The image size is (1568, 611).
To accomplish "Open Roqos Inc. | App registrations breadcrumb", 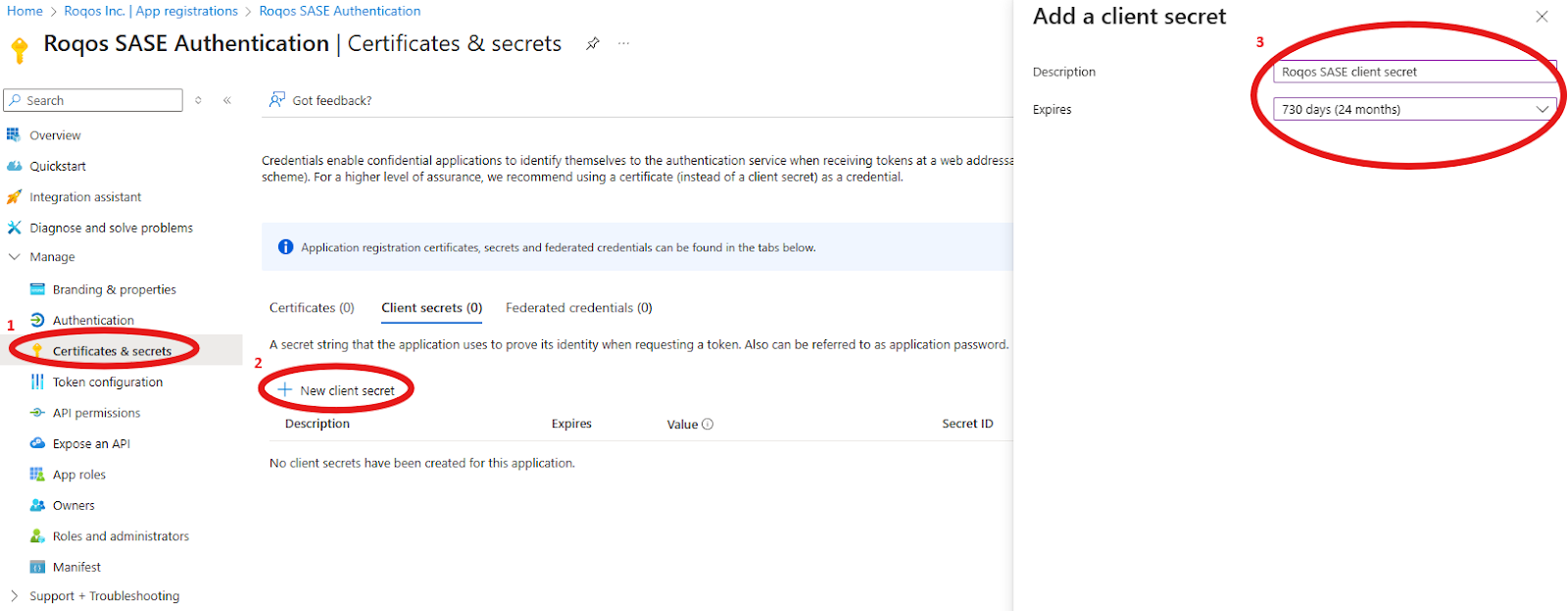I will coord(151,11).
